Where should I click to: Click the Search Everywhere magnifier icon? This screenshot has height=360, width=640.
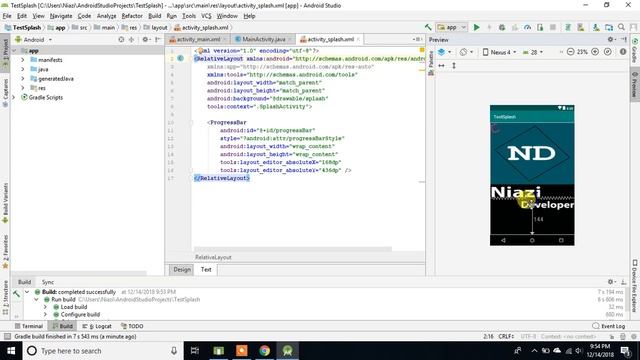click(x=621, y=27)
